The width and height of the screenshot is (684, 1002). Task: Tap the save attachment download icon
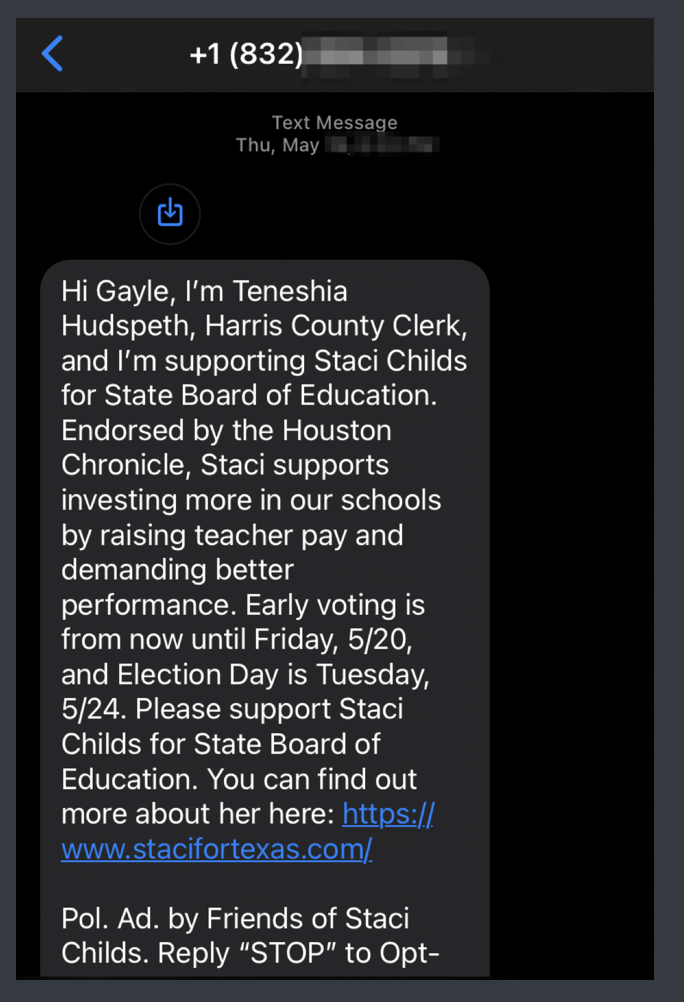pyautogui.click(x=170, y=213)
